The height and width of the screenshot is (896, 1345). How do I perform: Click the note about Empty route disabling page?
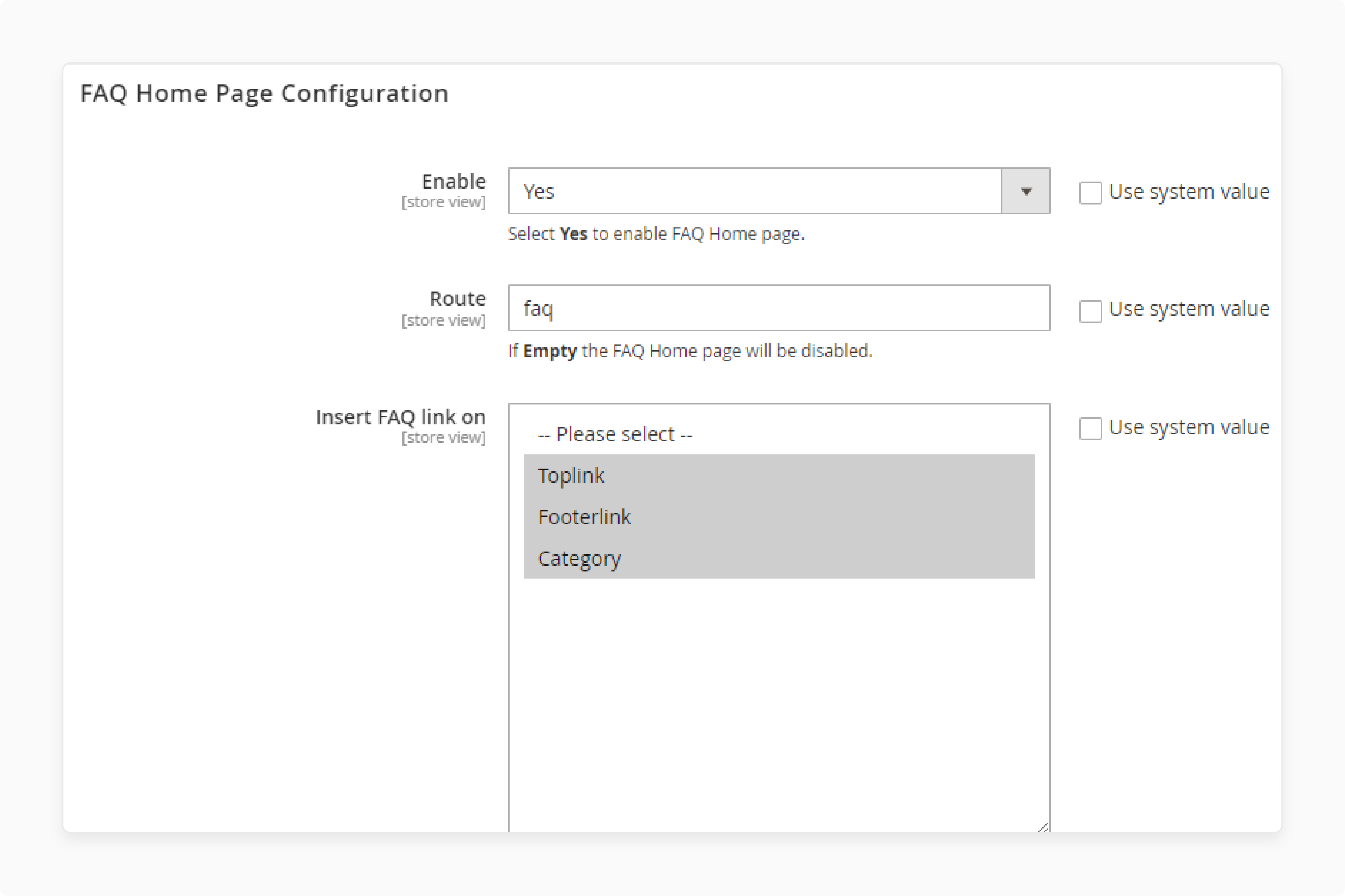pos(690,351)
